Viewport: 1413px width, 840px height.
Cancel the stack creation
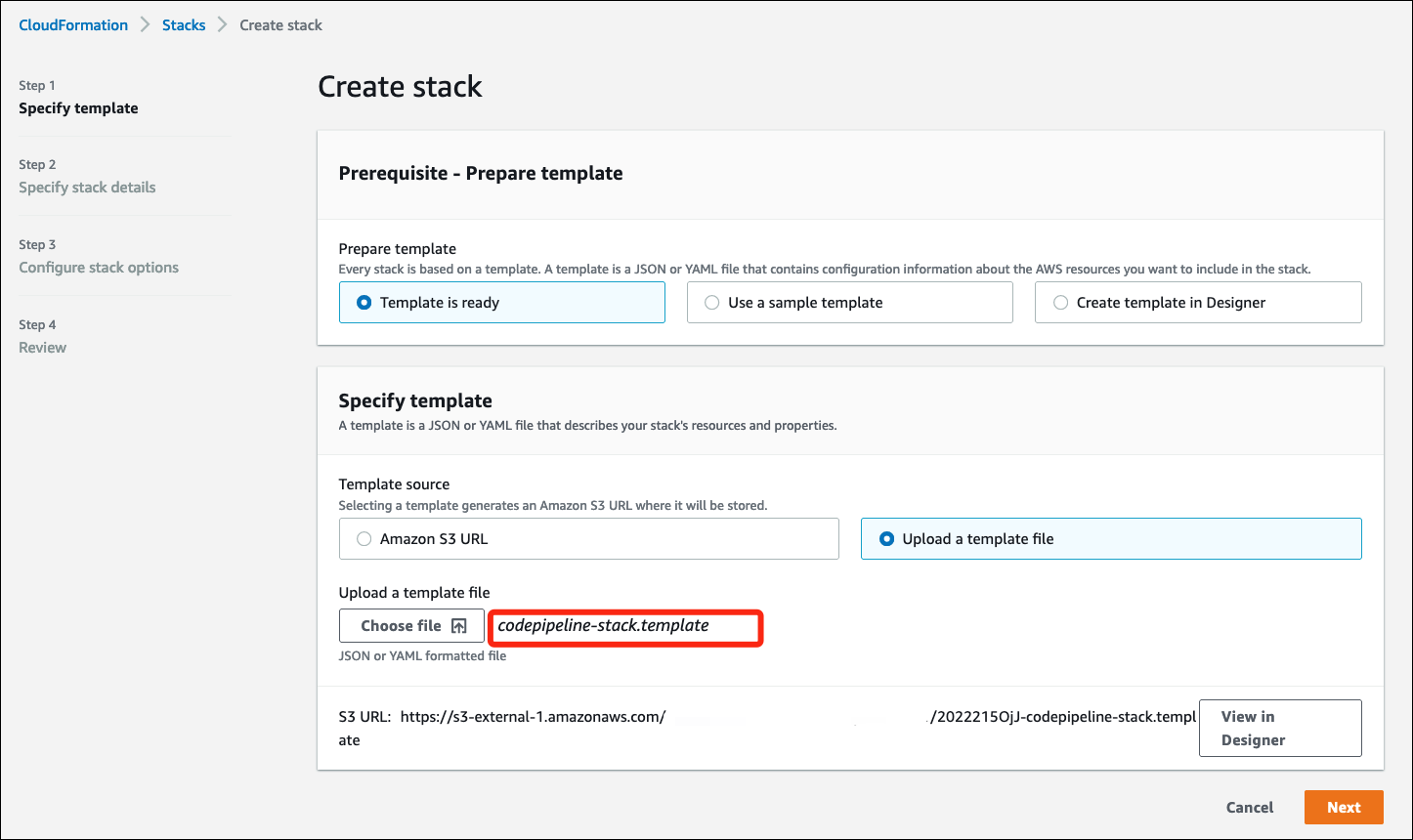click(x=1249, y=808)
